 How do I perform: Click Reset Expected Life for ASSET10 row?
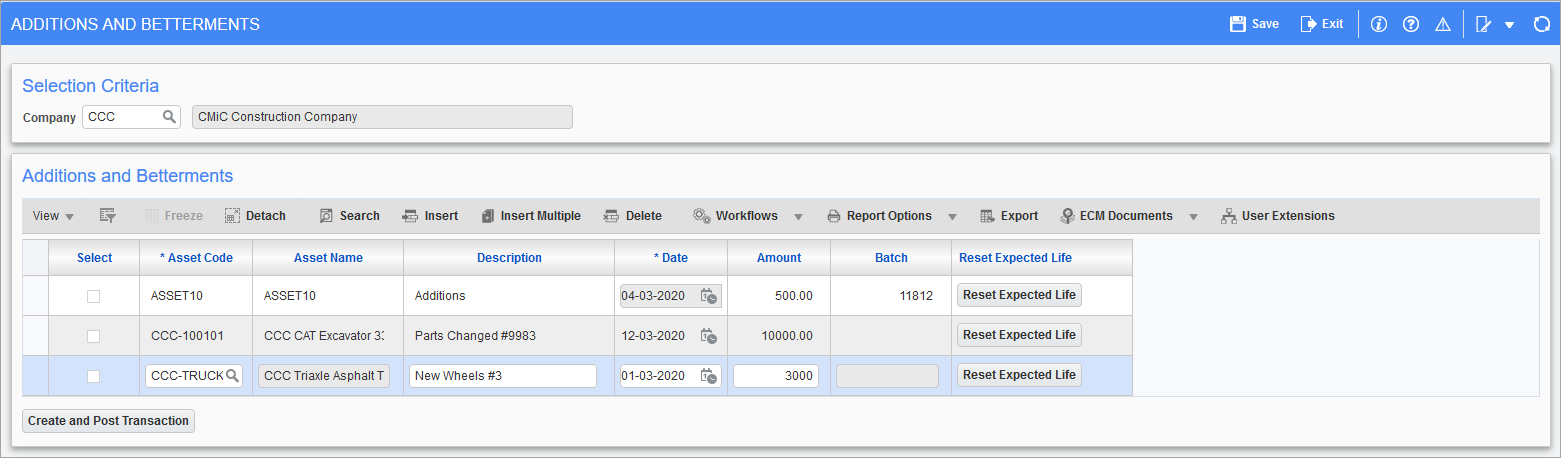pos(1019,295)
